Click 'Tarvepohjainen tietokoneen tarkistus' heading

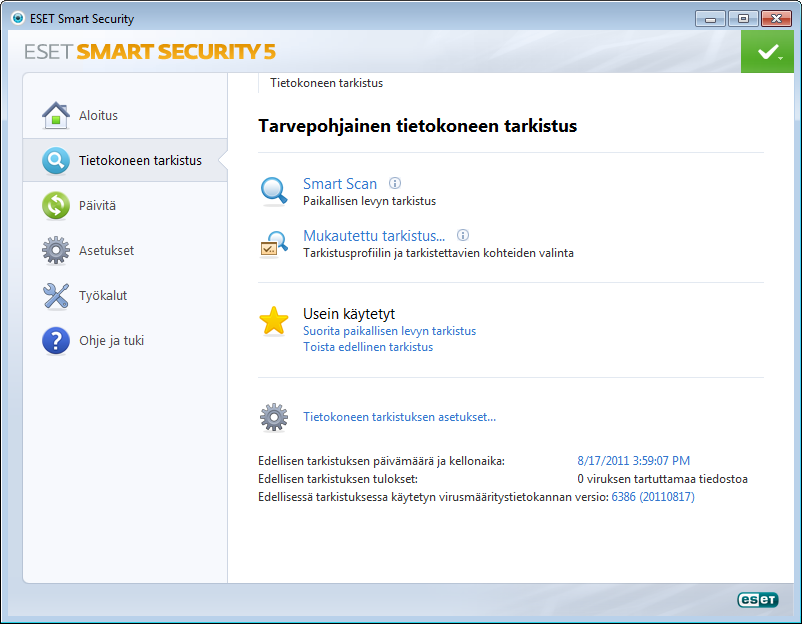point(417,126)
